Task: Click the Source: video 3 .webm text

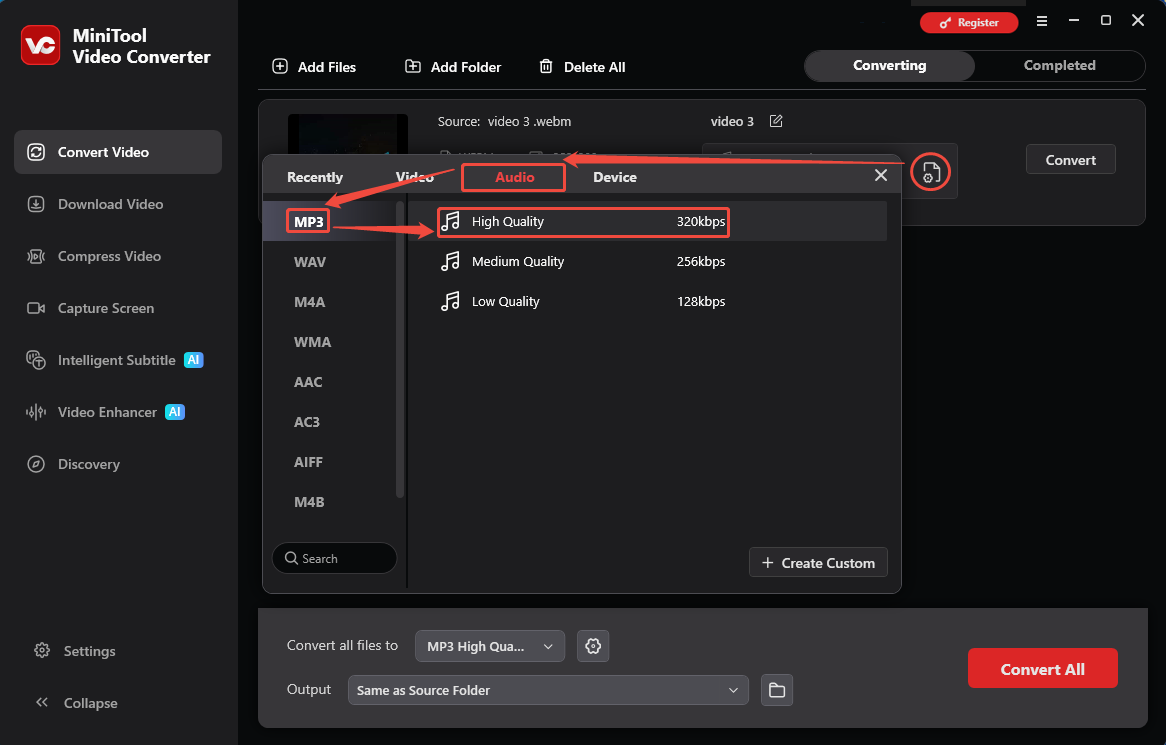Action: coord(504,121)
